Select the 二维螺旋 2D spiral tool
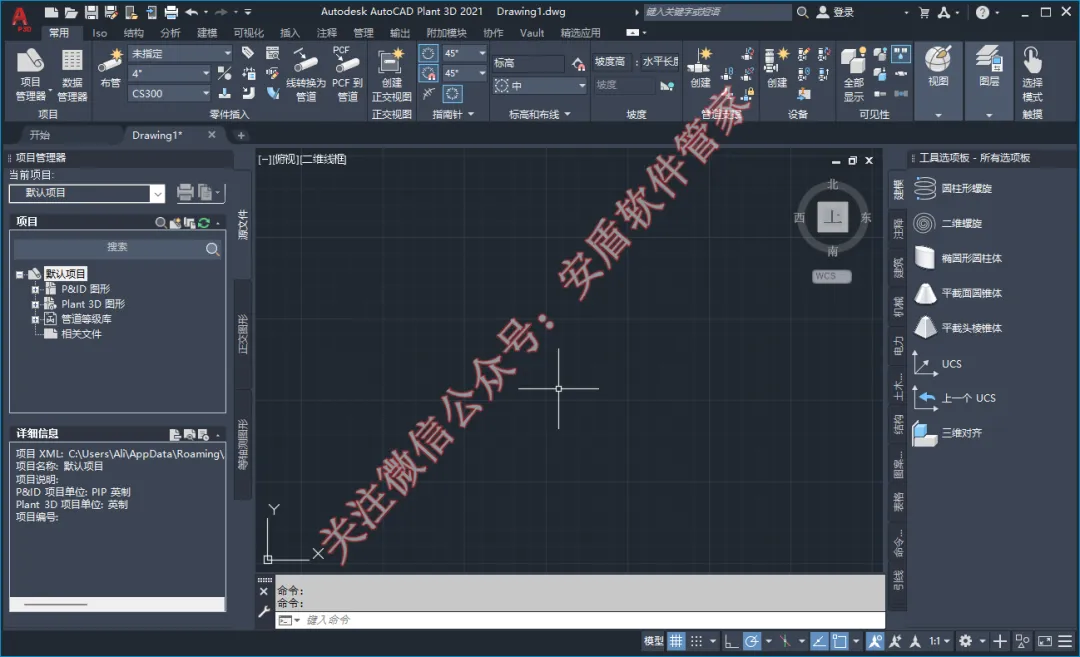1080x657 pixels. (x=948, y=223)
